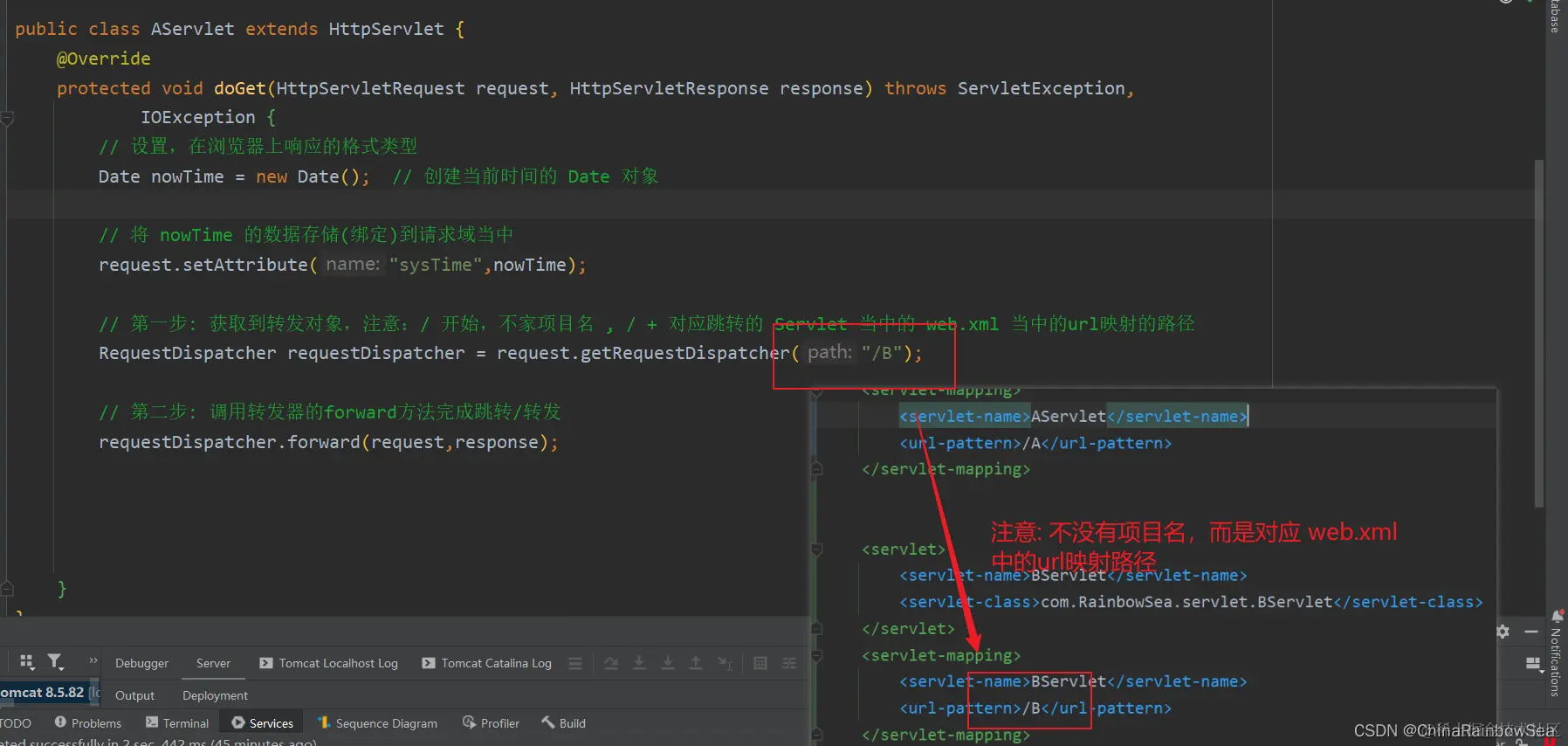Collapse the BServlet servlet-mapping fold in web.xml
1568x746 pixels.
pyautogui.click(x=817, y=655)
